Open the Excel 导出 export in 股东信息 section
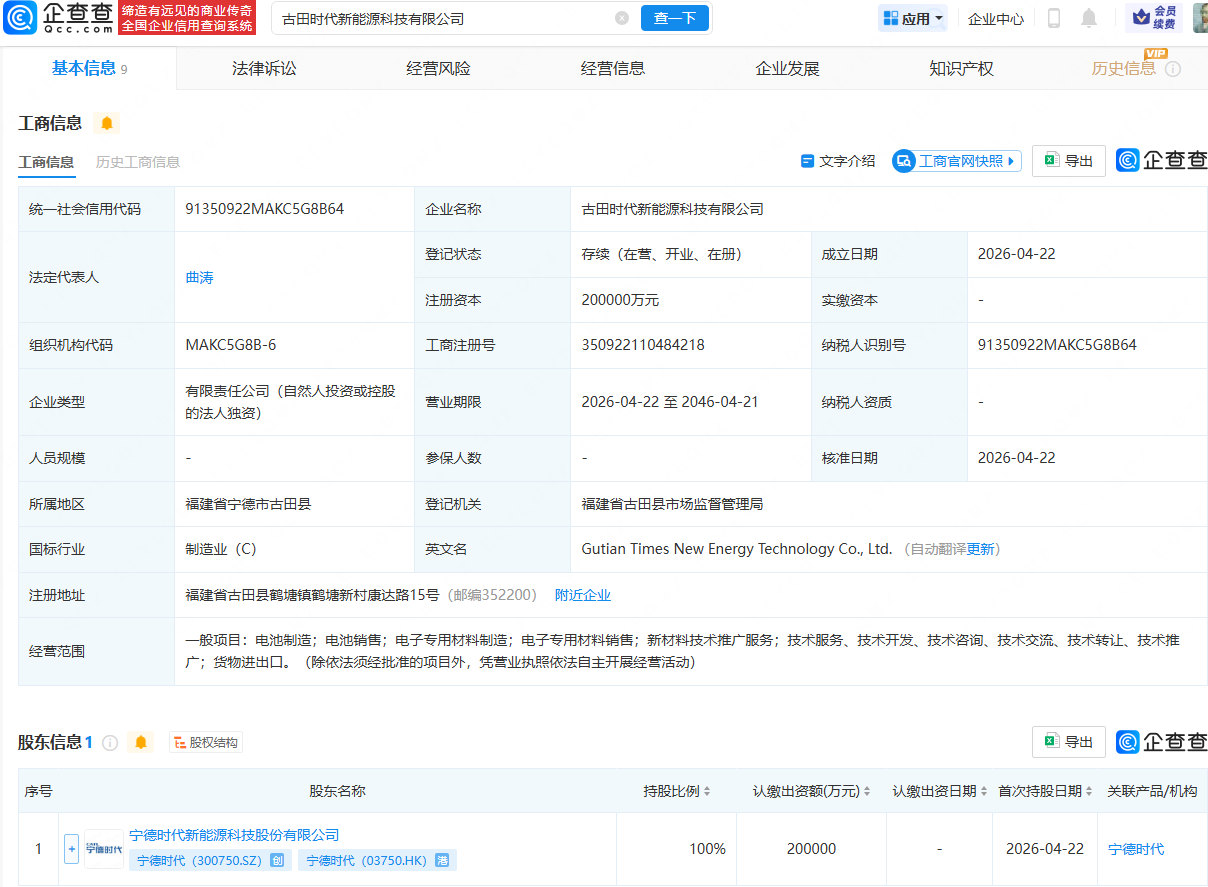Screen dimensions: 1208x887 click(1068, 742)
